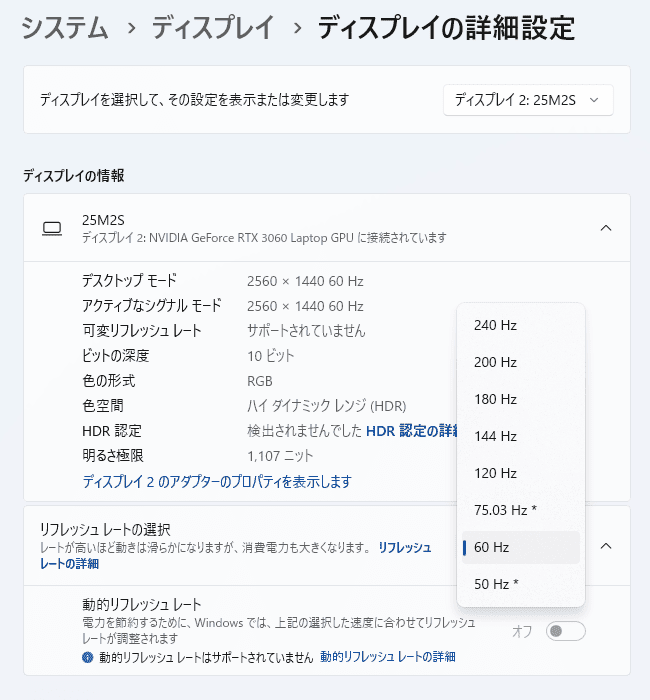Pick 144 Hz from refresh rate list
The width and height of the screenshot is (650, 700).
click(520, 436)
